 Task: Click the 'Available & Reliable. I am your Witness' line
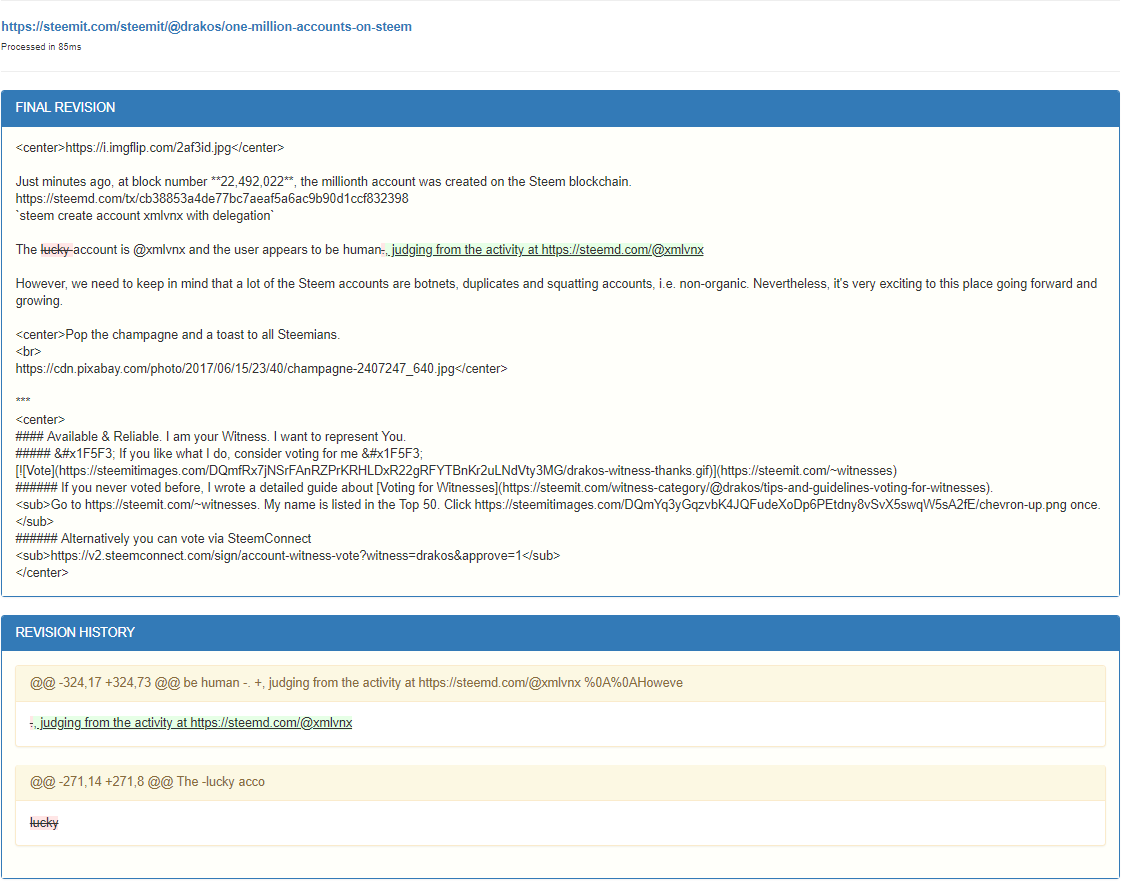pos(211,437)
